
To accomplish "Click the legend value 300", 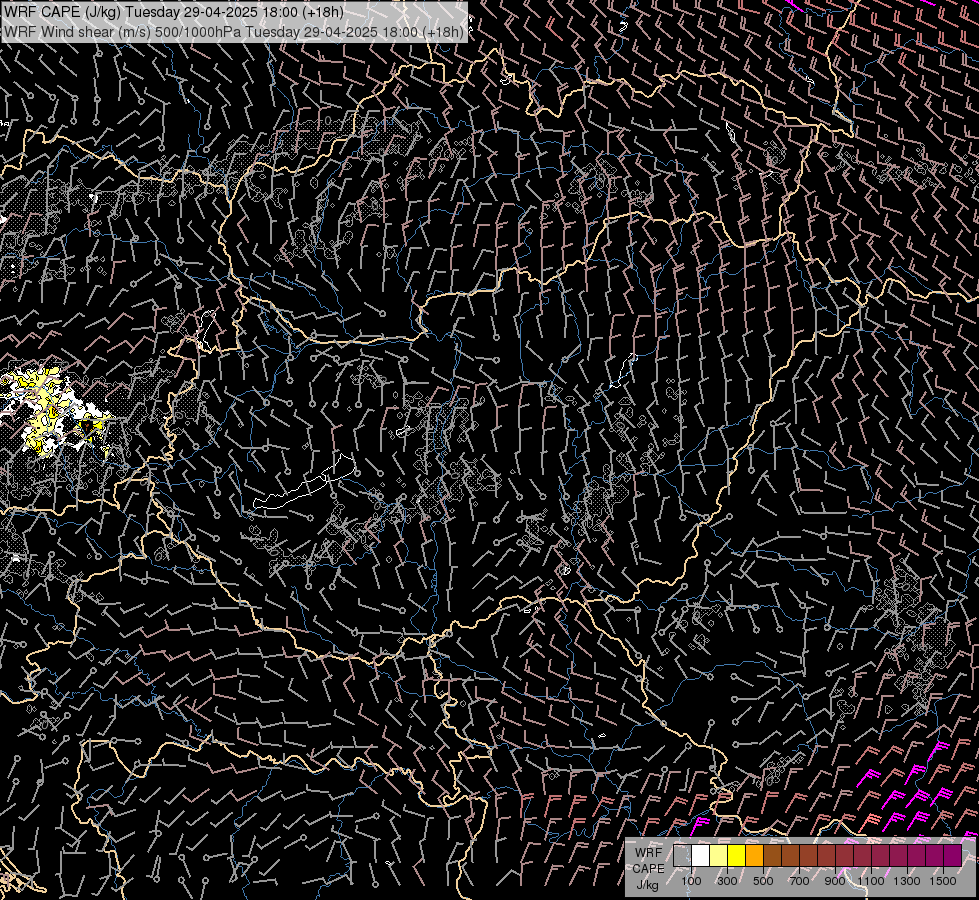I will pos(727,881).
